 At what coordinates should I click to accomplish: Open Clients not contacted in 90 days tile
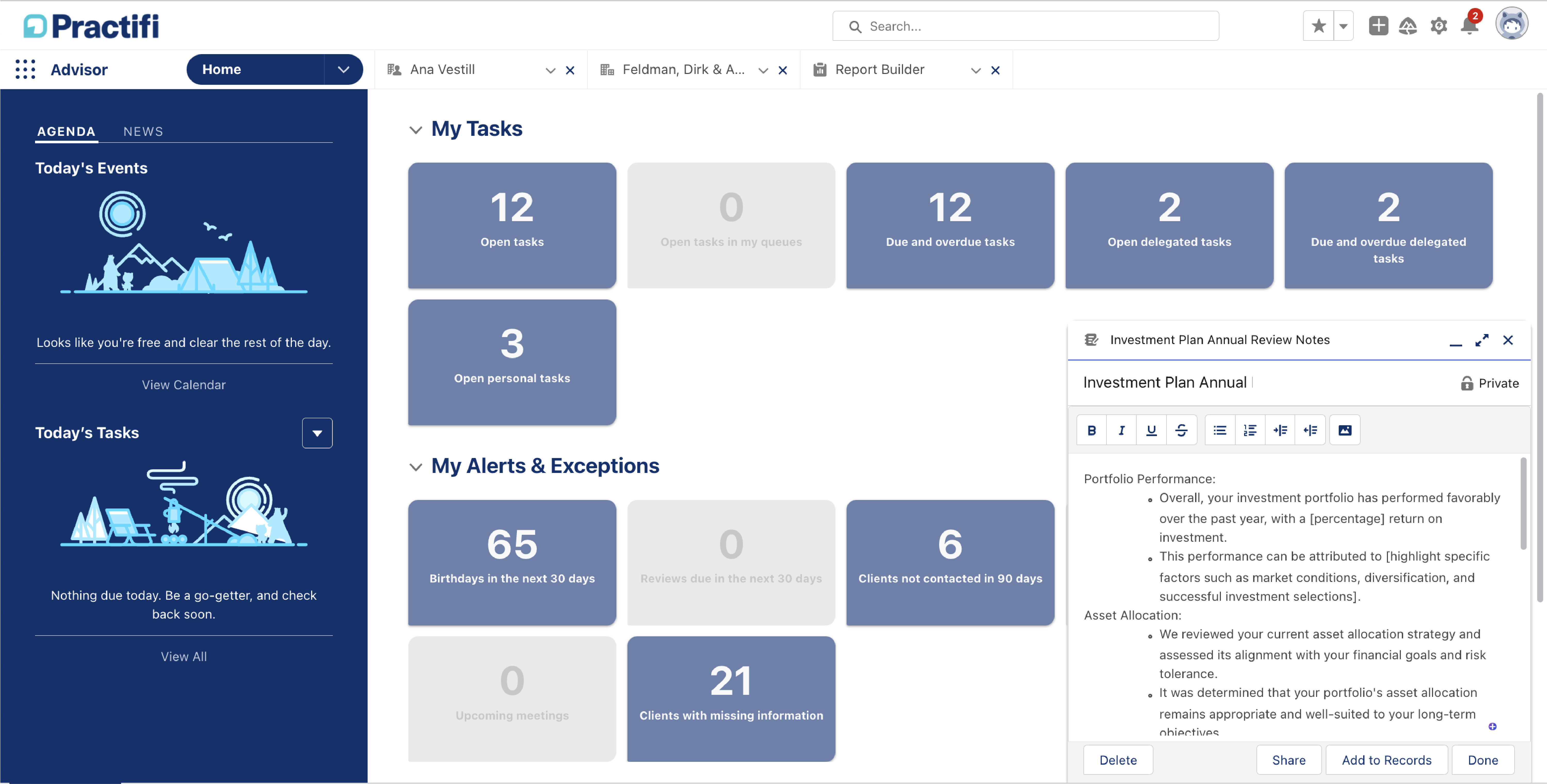click(x=950, y=563)
